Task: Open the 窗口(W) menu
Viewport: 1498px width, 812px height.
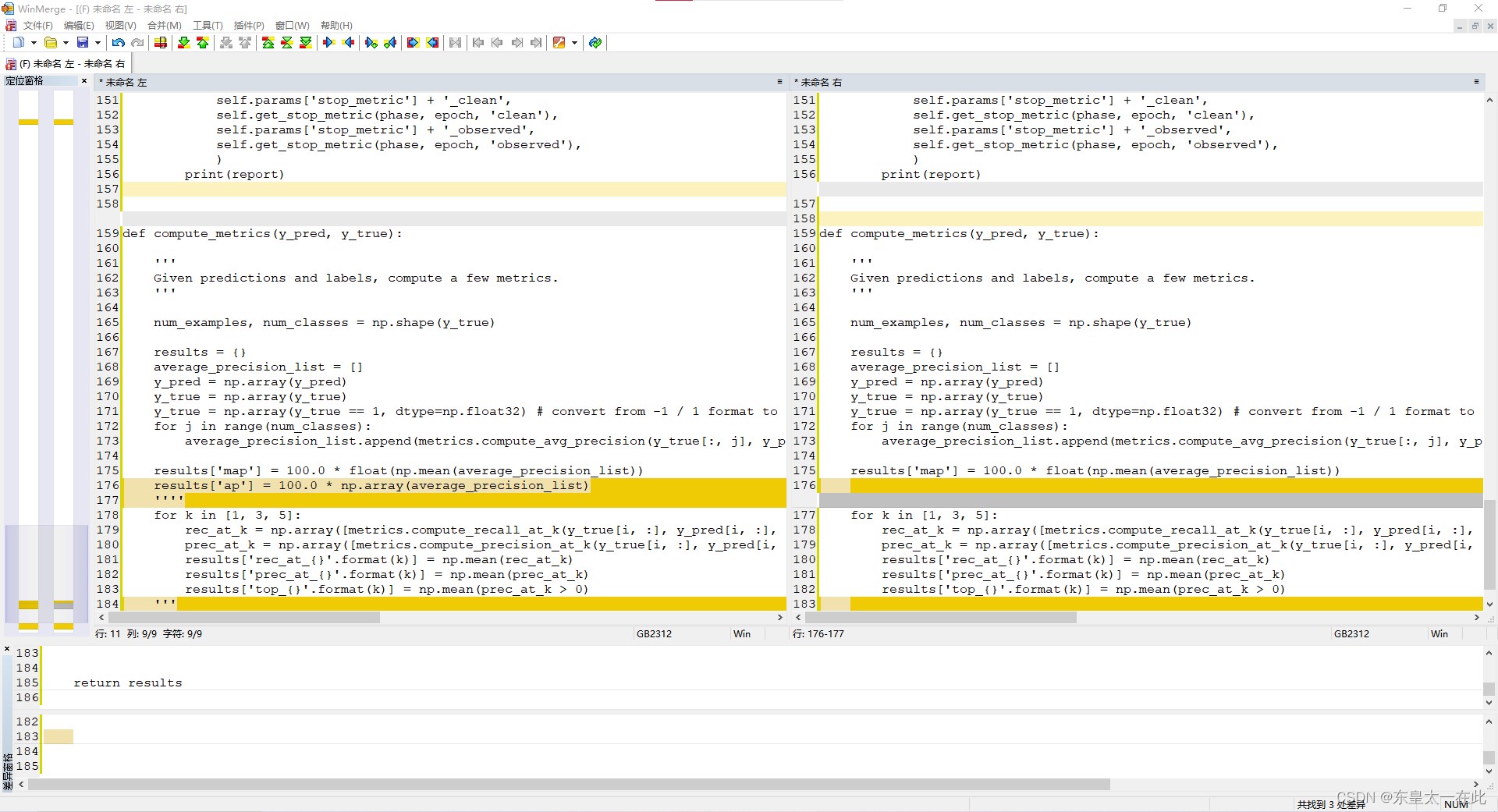Action: click(x=292, y=26)
